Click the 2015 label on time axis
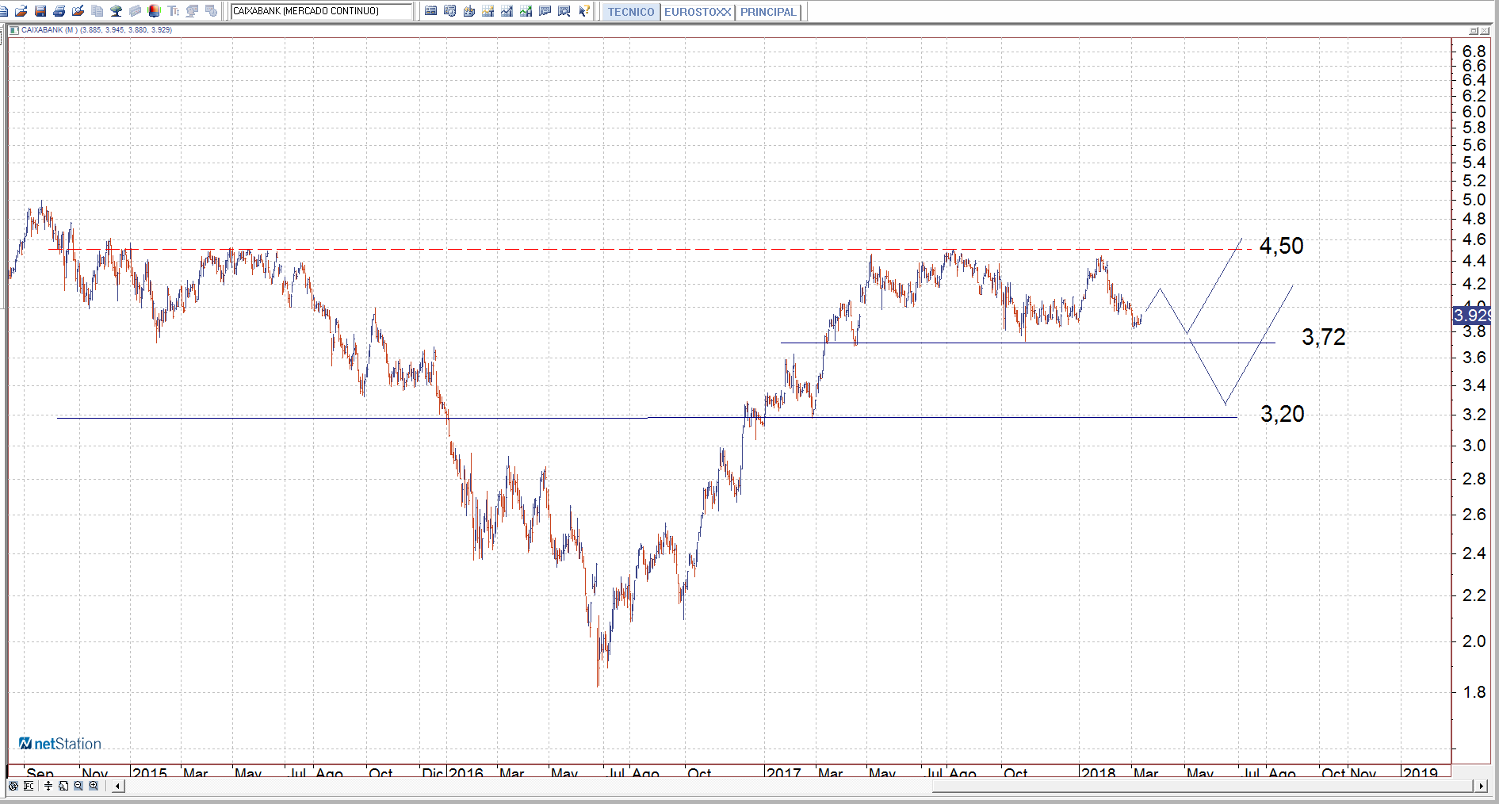 150,773
